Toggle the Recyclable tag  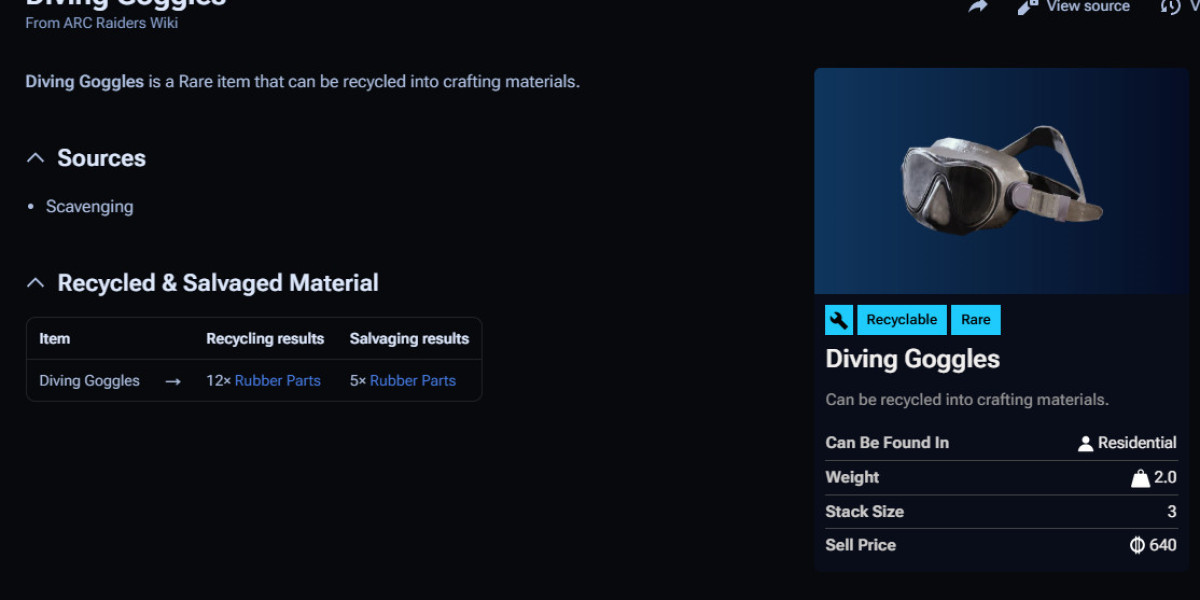click(901, 319)
